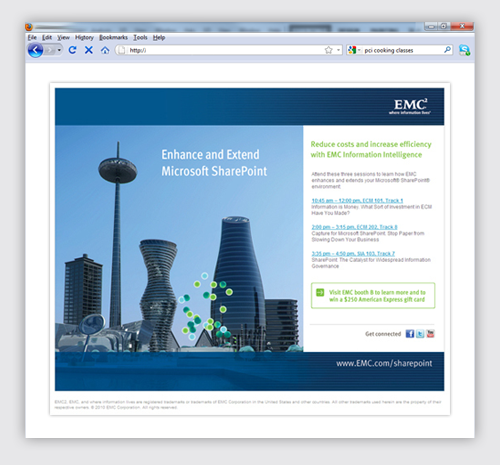This screenshot has height=465, width=500.
Task: Open the search engine selector dropdown
Action: pos(355,50)
